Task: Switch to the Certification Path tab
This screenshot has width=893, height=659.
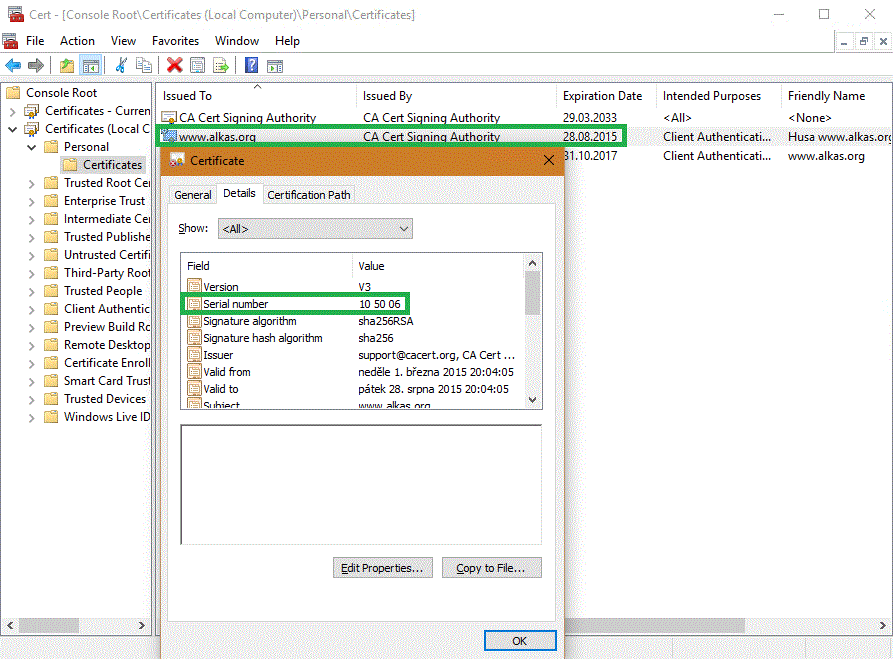Action: (x=308, y=195)
